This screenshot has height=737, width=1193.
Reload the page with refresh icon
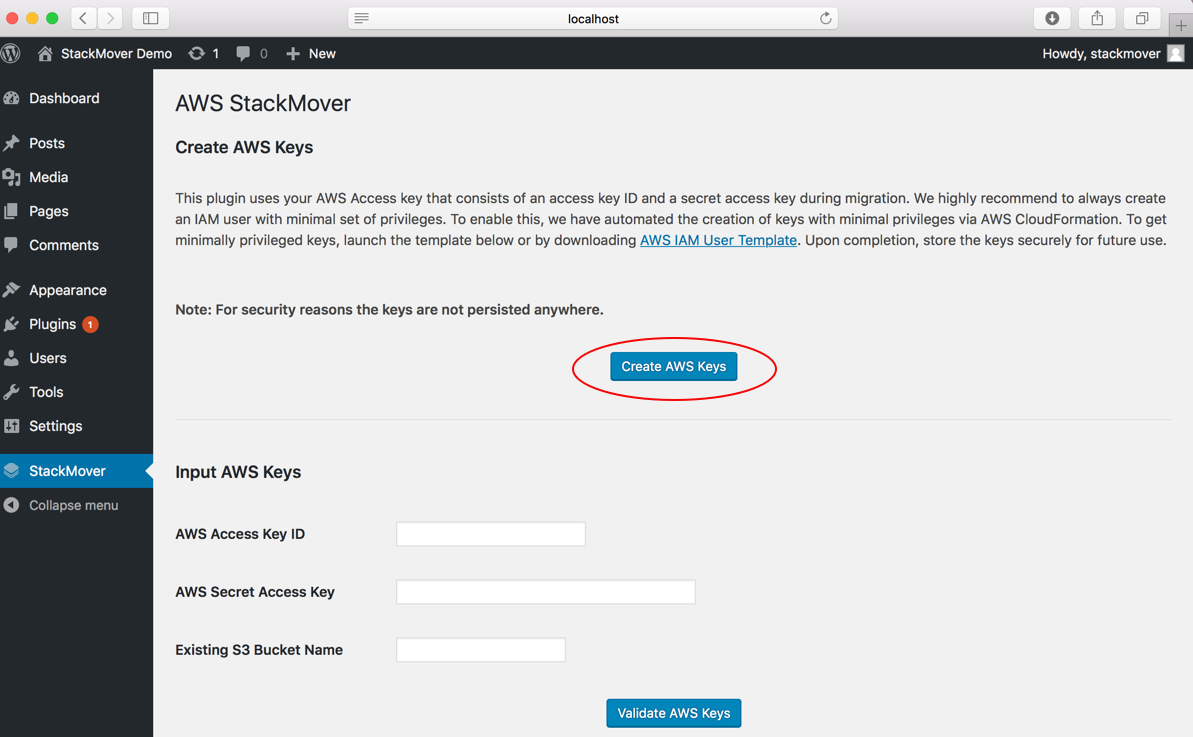click(x=826, y=18)
